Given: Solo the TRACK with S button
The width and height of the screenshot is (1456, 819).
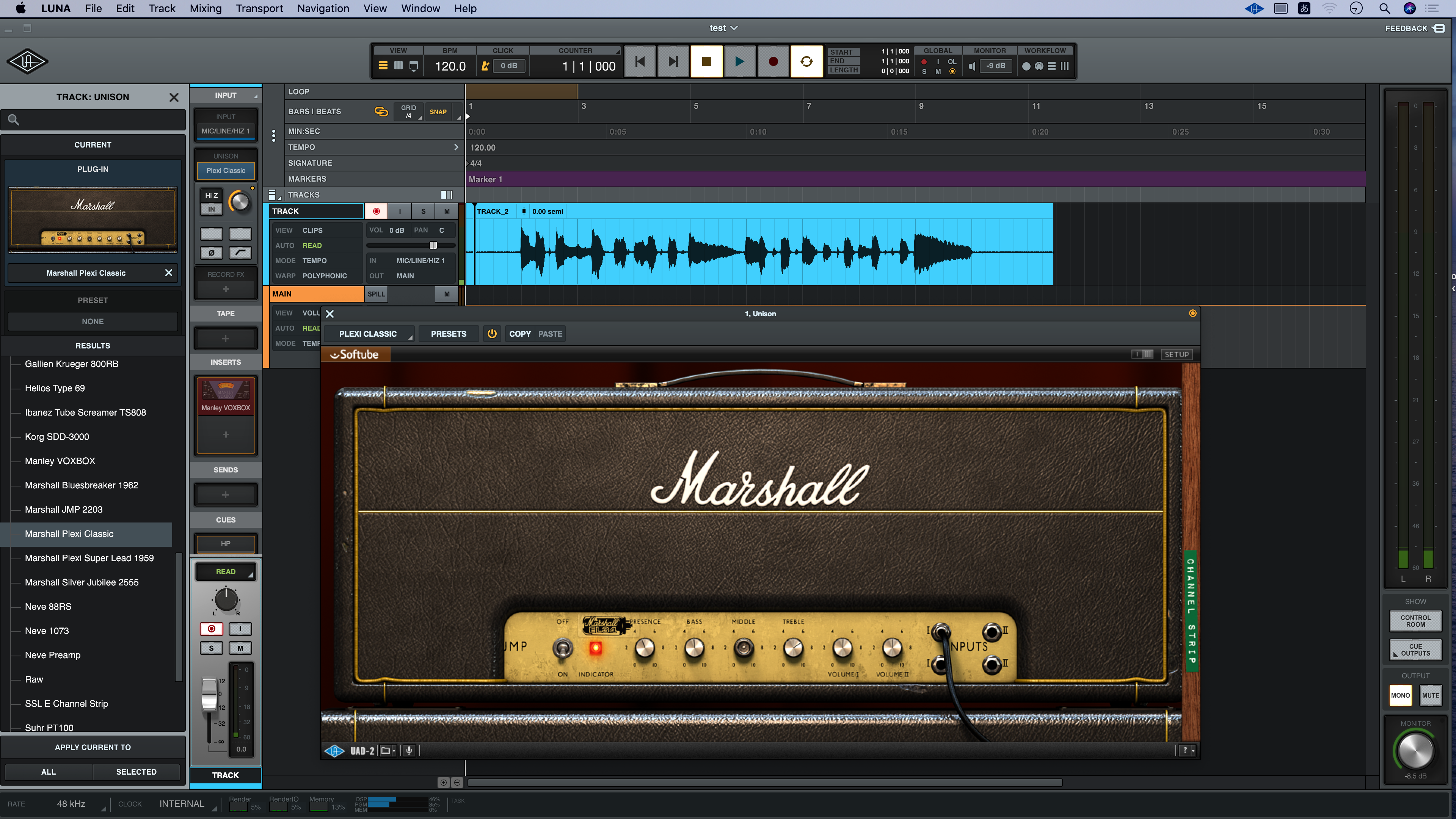Looking at the screenshot, I should (x=424, y=212).
